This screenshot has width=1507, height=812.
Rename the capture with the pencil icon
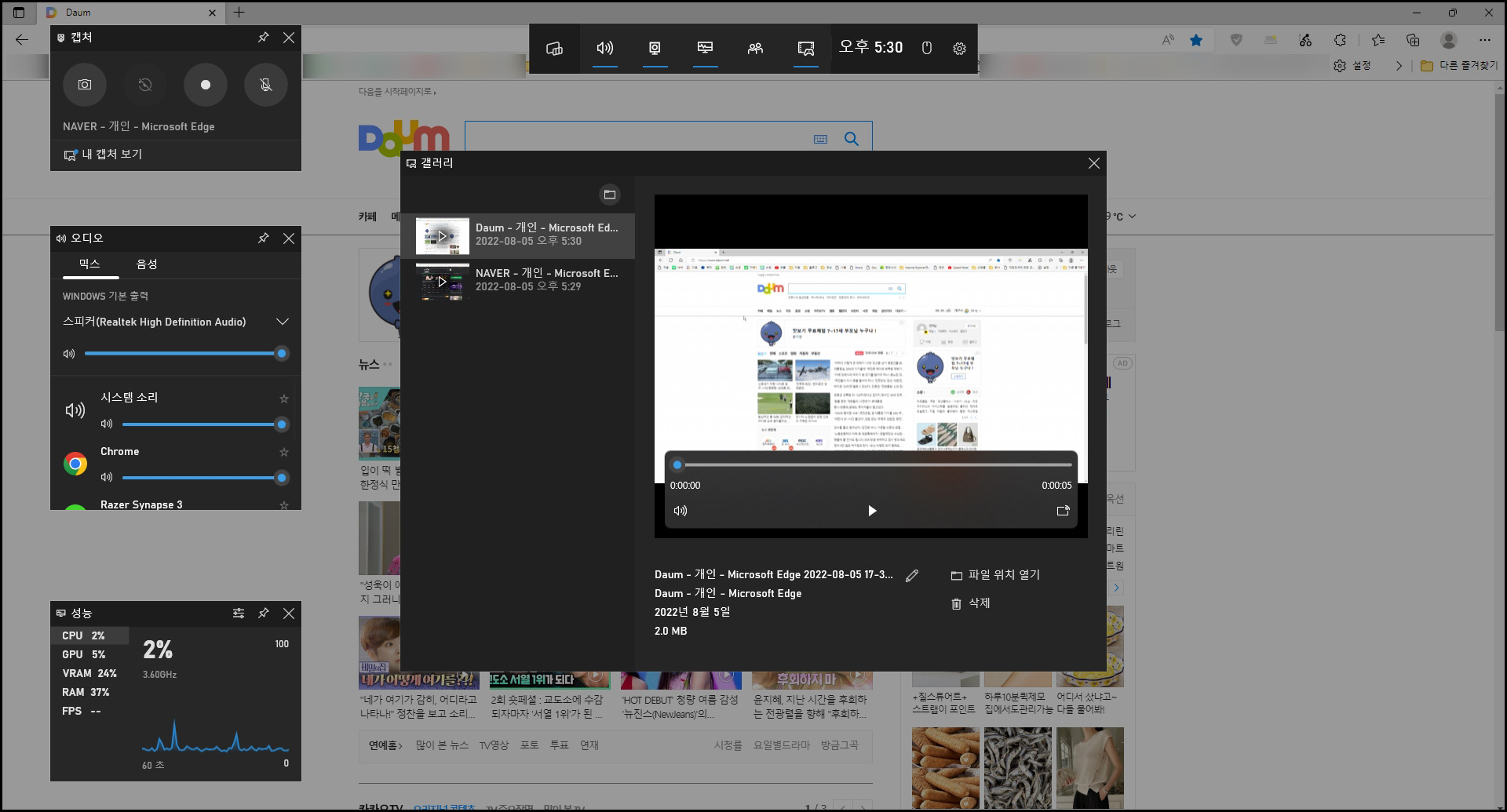pyautogui.click(x=912, y=576)
